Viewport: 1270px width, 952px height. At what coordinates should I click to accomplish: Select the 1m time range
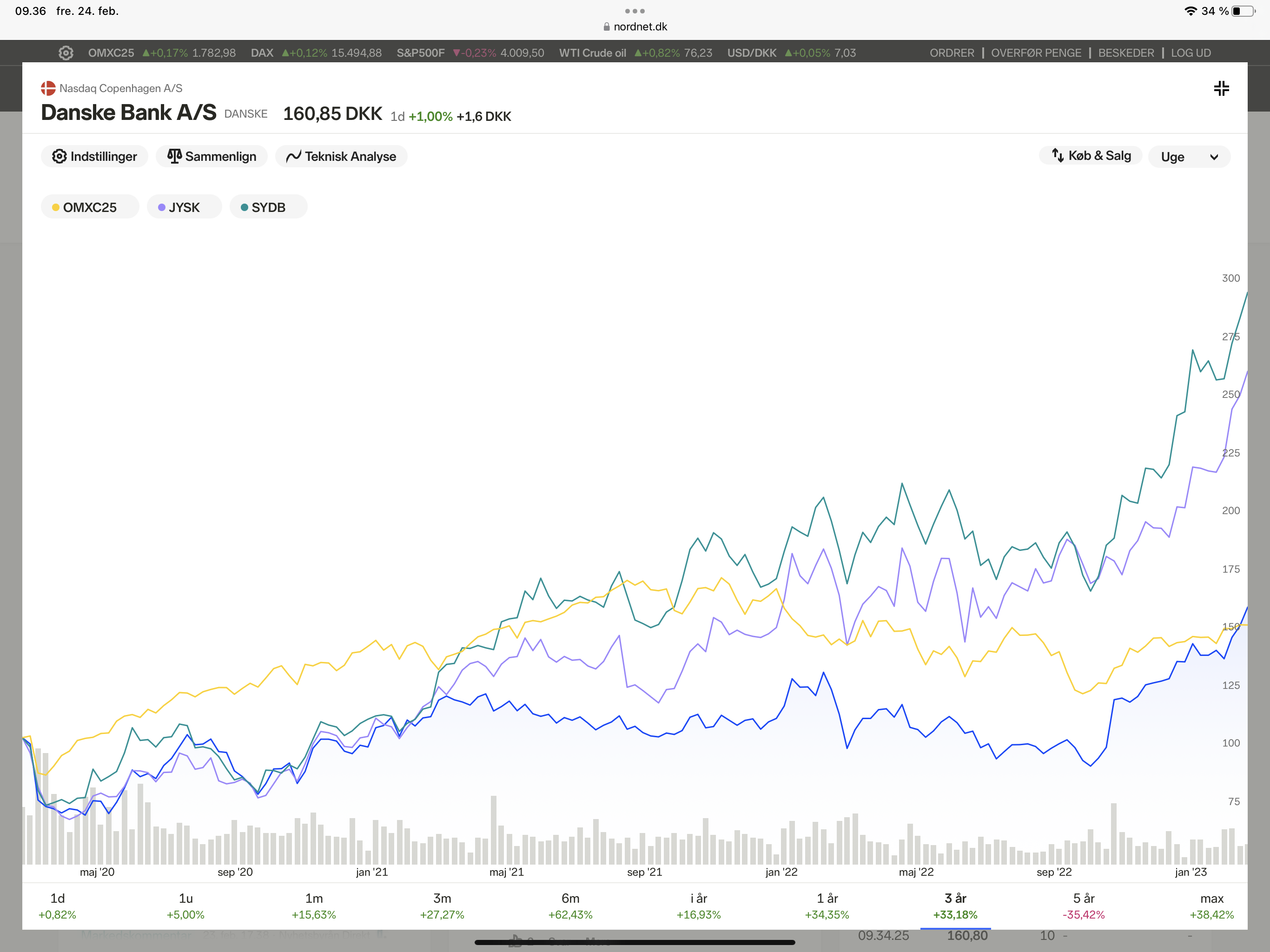pos(313,906)
